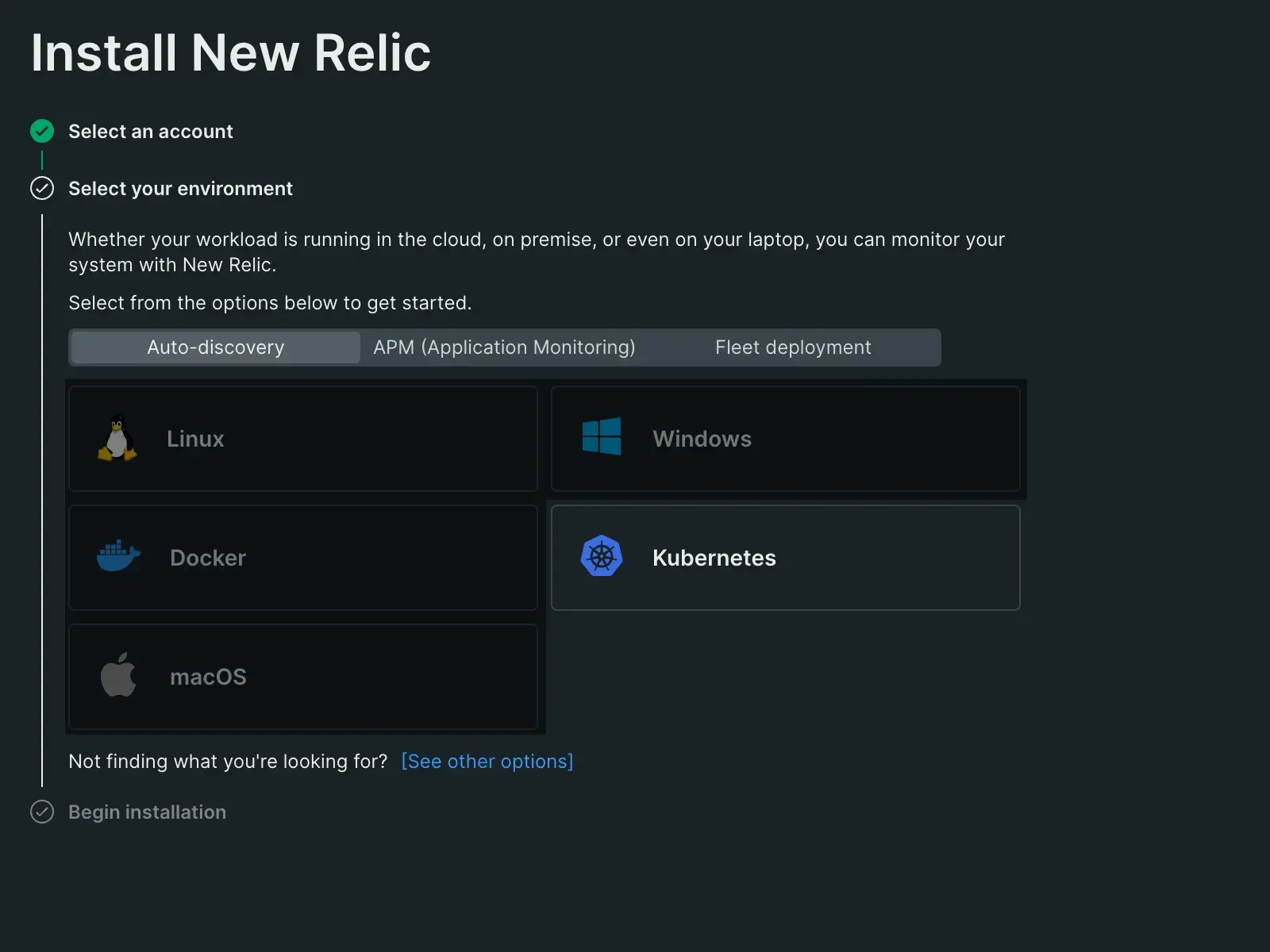Select the Docker text label
Image resolution: width=1270 pixels, height=952 pixels.
point(208,558)
